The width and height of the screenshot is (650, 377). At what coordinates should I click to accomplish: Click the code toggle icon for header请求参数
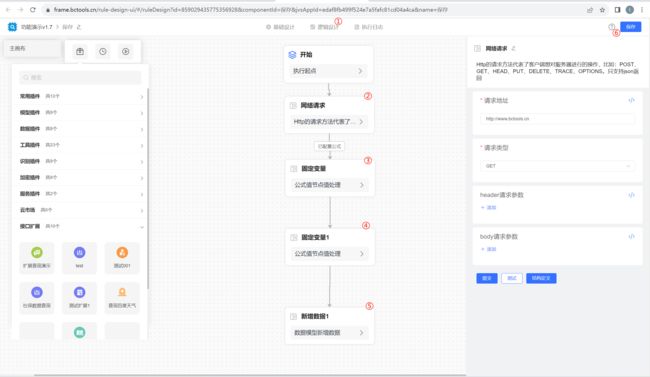click(631, 195)
